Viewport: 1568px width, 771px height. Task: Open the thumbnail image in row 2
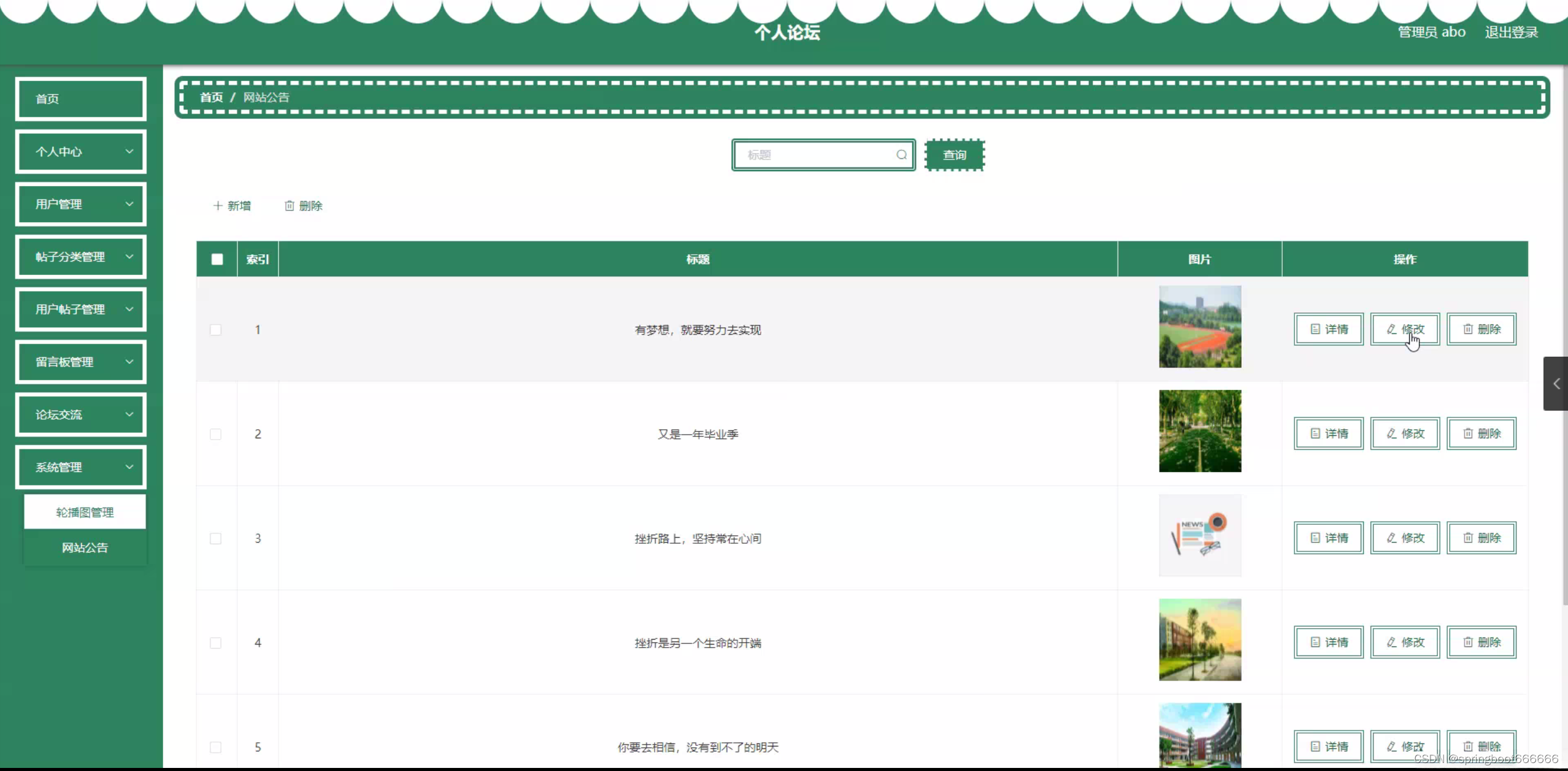click(1199, 431)
